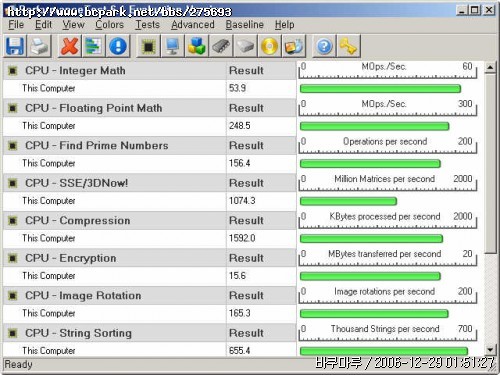500x375 pixels.
Task: Click the 53.9 result value
Action: [x=237, y=88]
